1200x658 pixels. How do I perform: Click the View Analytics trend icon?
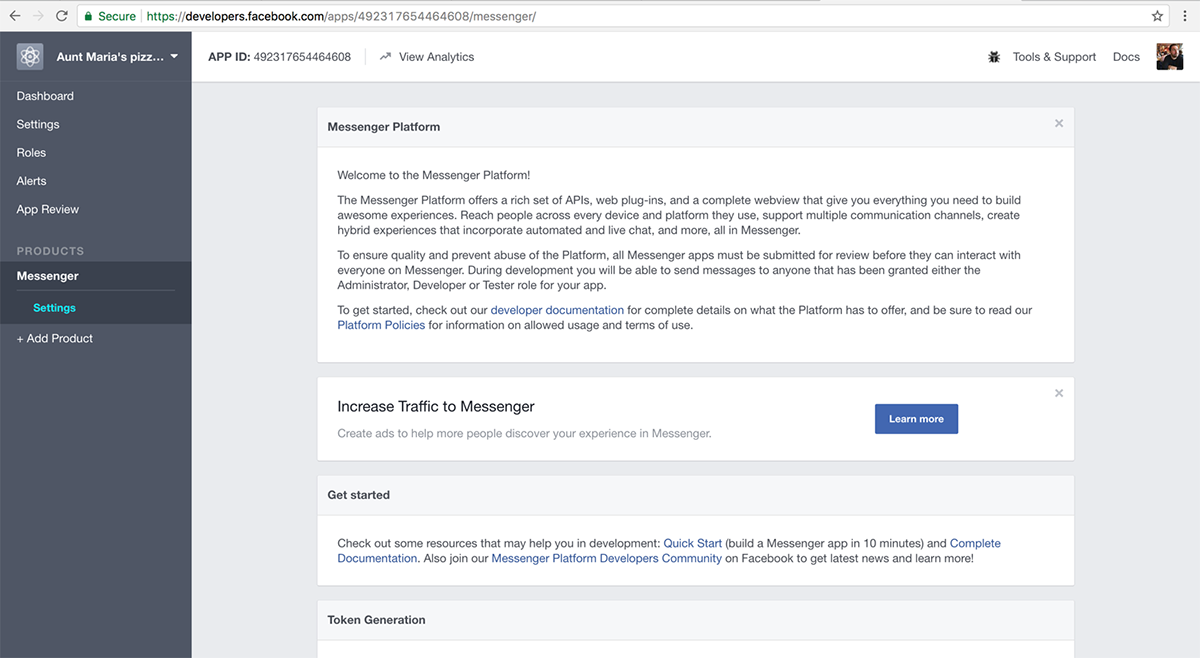[385, 57]
